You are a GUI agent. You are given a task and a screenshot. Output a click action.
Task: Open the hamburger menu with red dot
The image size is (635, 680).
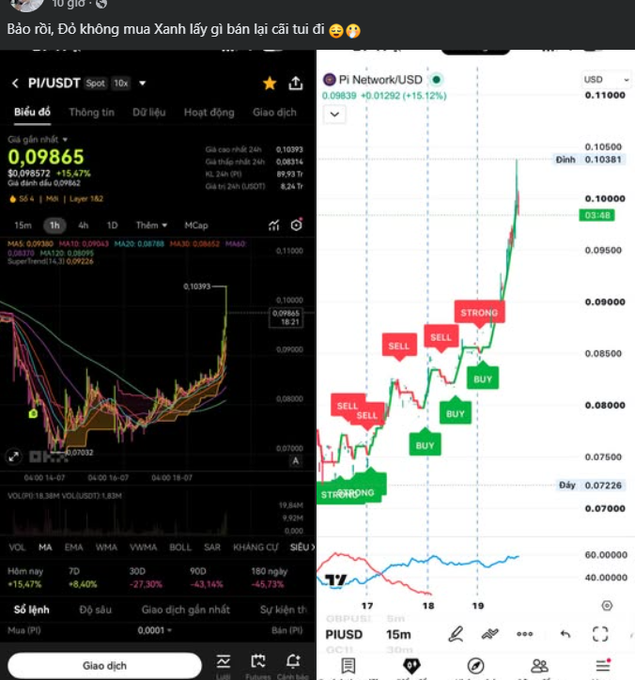click(603, 665)
